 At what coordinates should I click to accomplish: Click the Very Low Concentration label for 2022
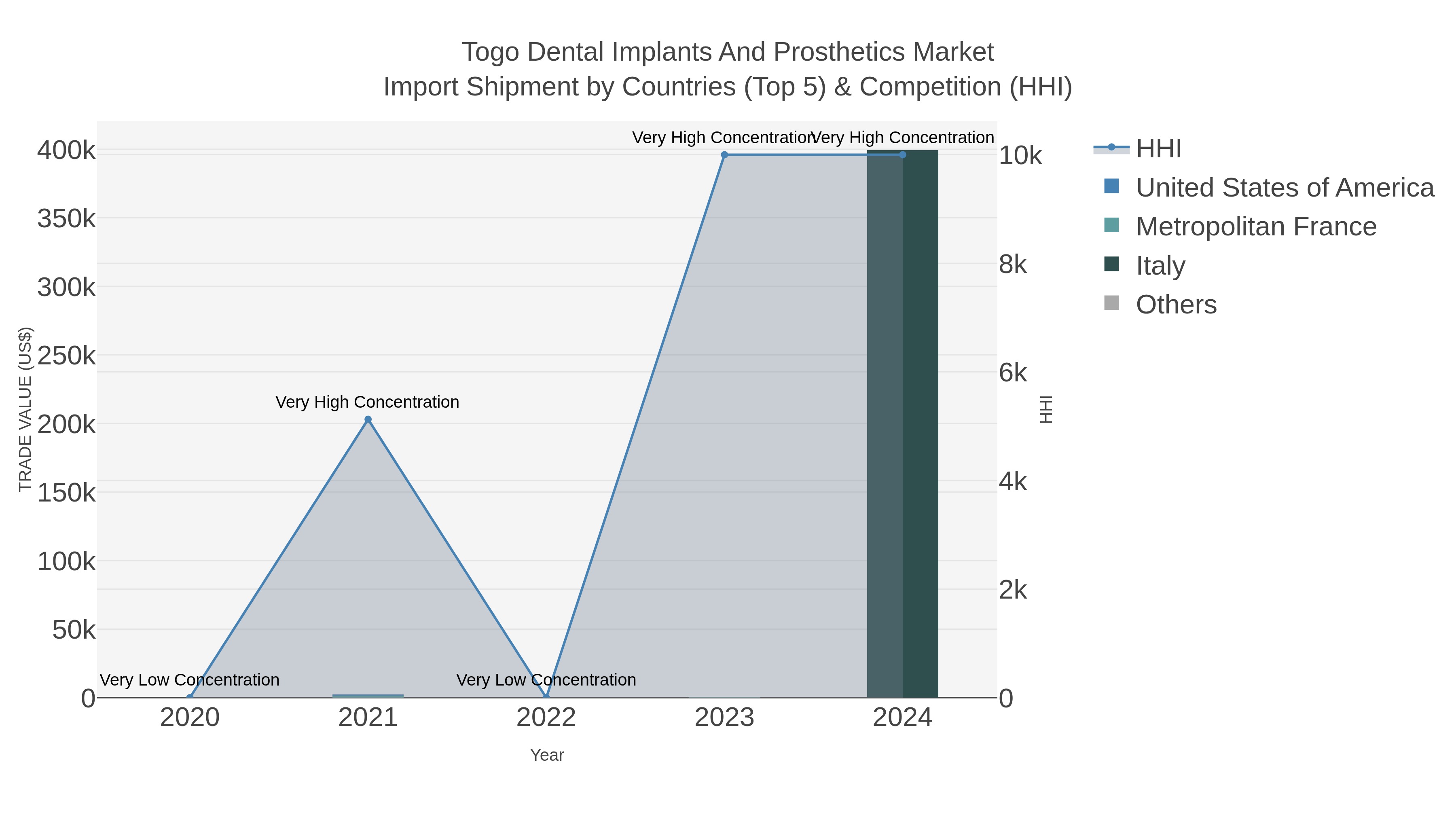(x=546, y=679)
